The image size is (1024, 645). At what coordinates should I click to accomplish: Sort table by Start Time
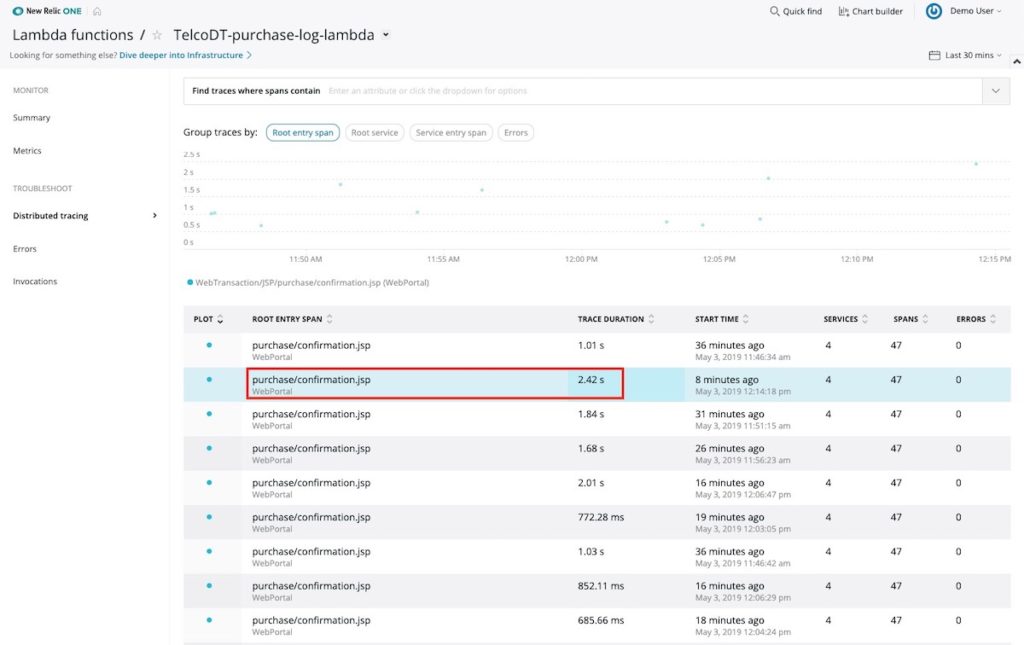point(746,319)
